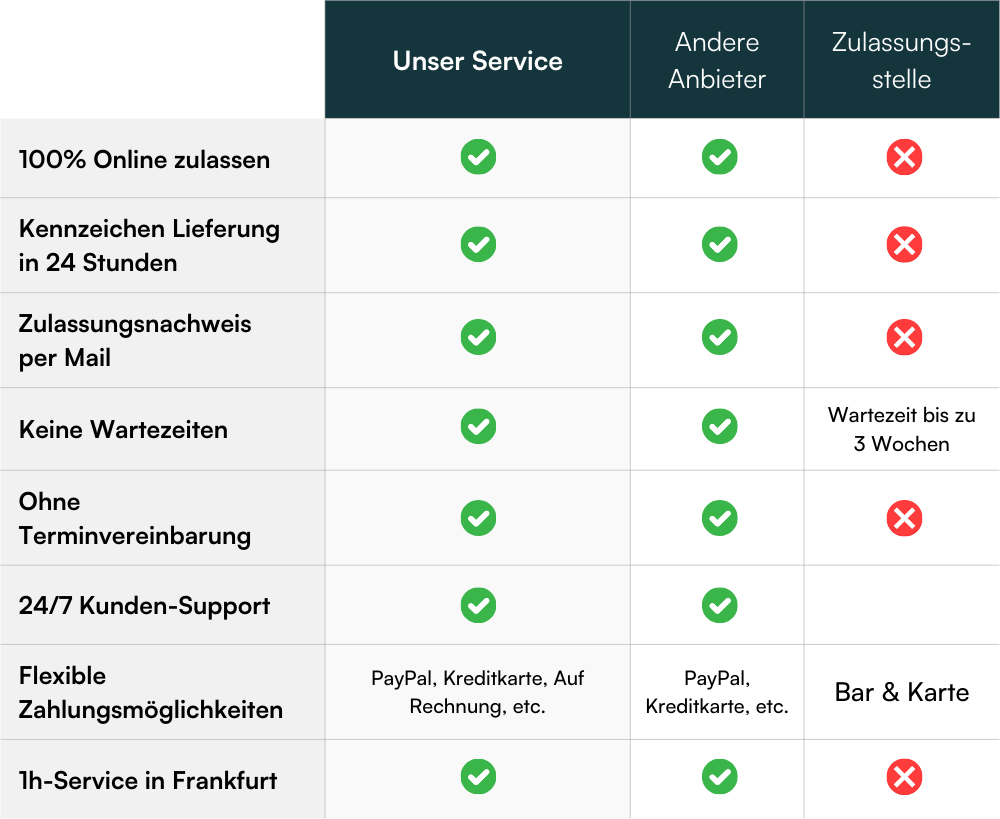This screenshot has width=1000, height=819.
Task: Click red cross for Zulassungsstelle 100% Online zulassen
Action: point(904,157)
